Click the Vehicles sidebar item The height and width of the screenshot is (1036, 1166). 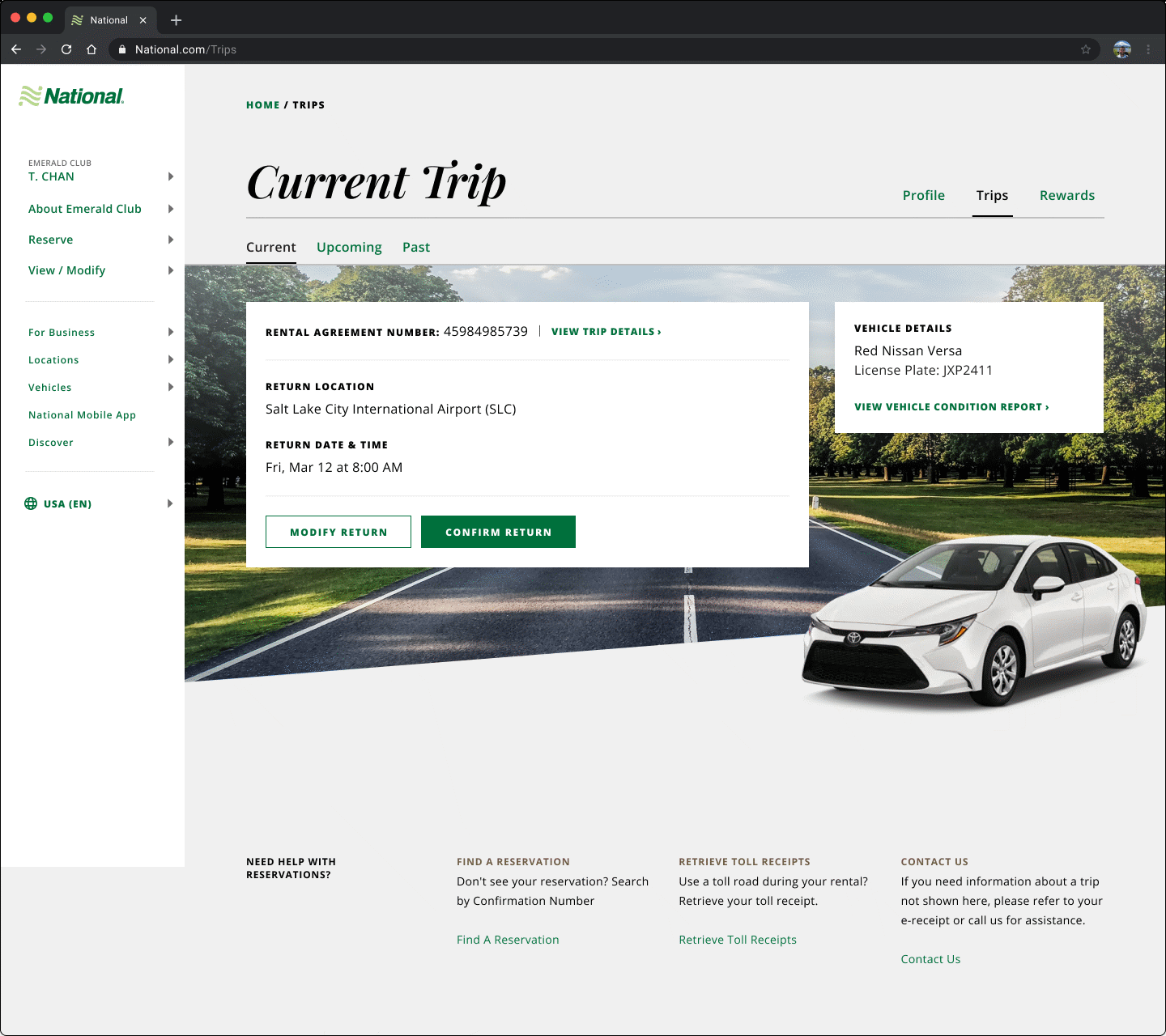click(x=50, y=388)
